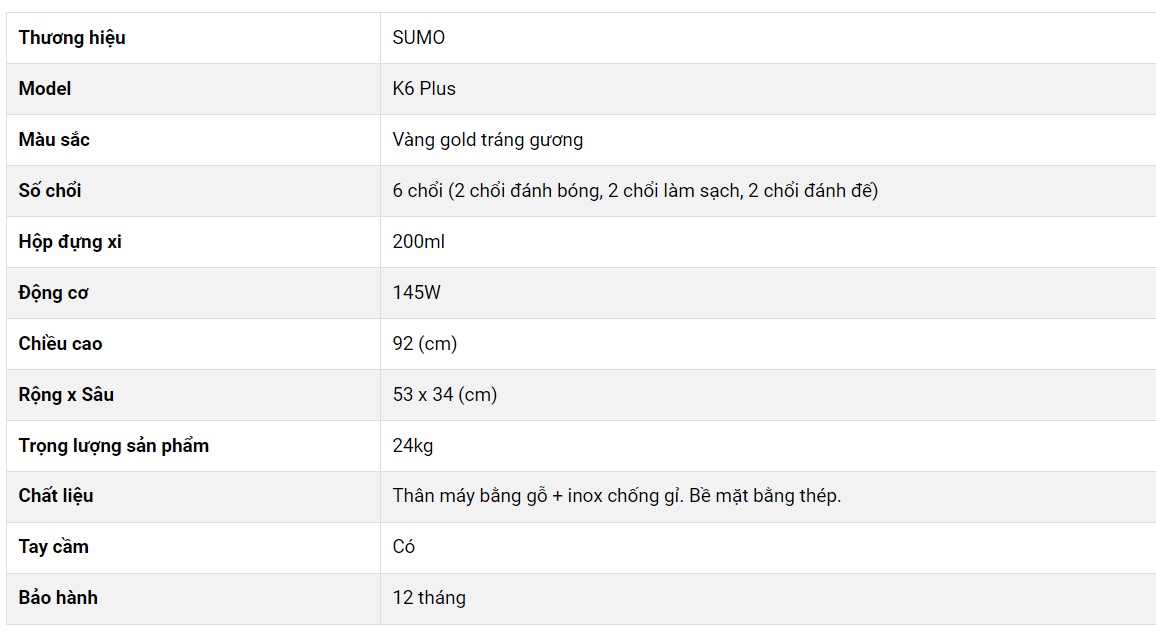Select the "24kg" weight value
1156x635 pixels.
coord(413,446)
